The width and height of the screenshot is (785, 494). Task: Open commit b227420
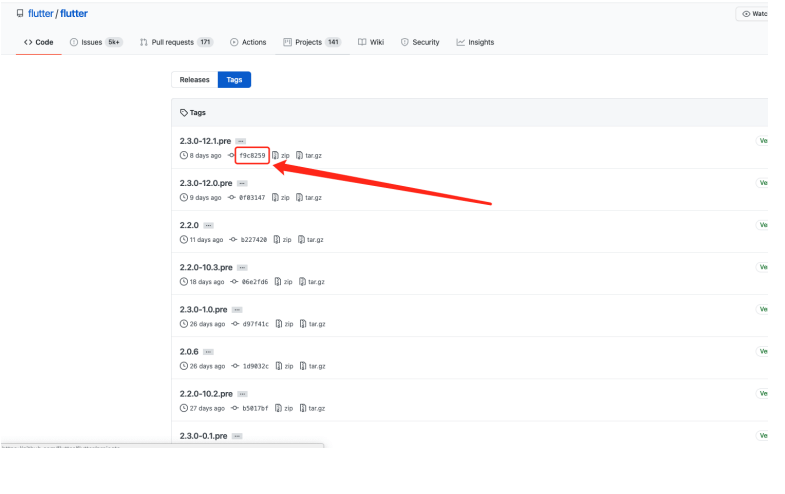tap(254, 240)
